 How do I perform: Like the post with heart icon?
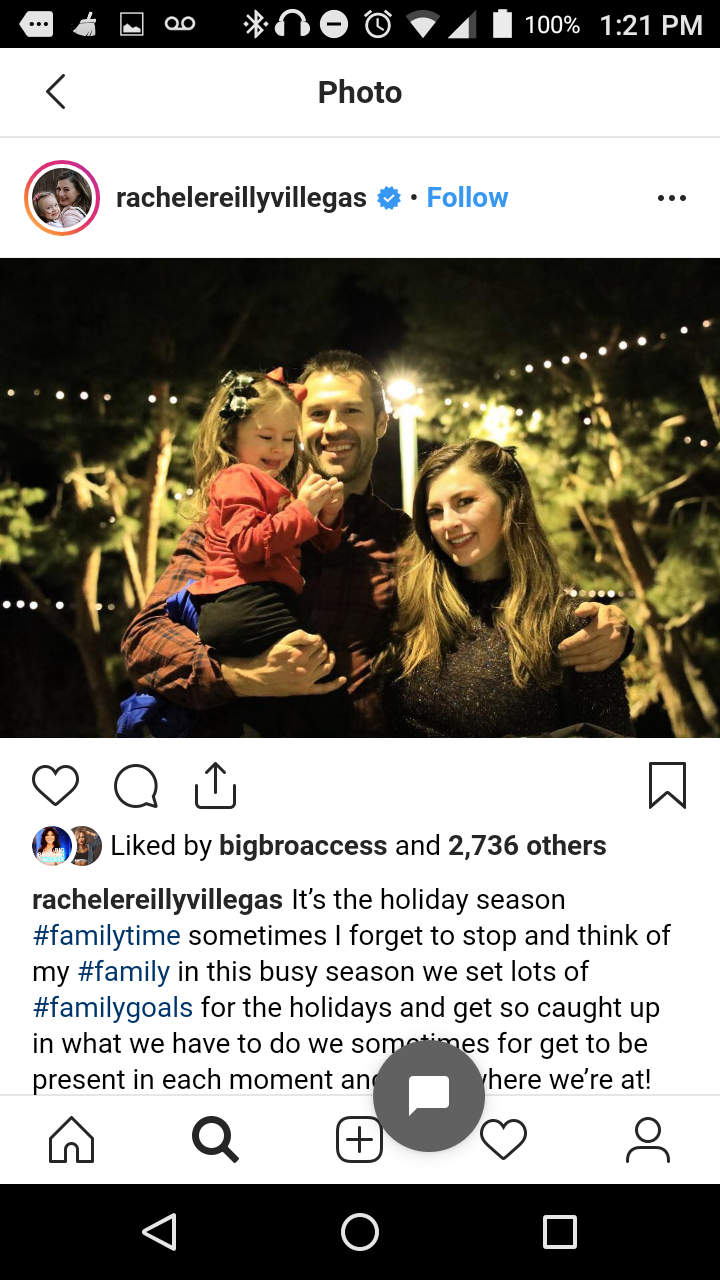pyautogui.click(x=55, y=786)
